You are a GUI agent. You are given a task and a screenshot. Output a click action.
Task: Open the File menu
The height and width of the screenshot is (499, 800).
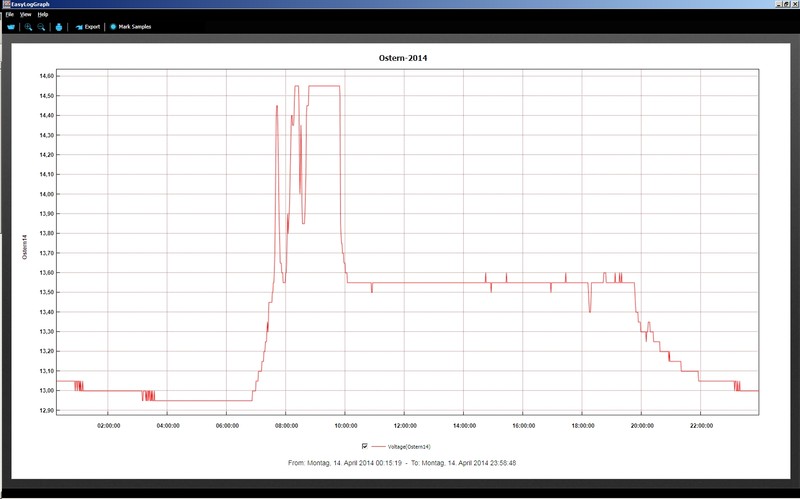pyautogui.click(x=9, y=15)
